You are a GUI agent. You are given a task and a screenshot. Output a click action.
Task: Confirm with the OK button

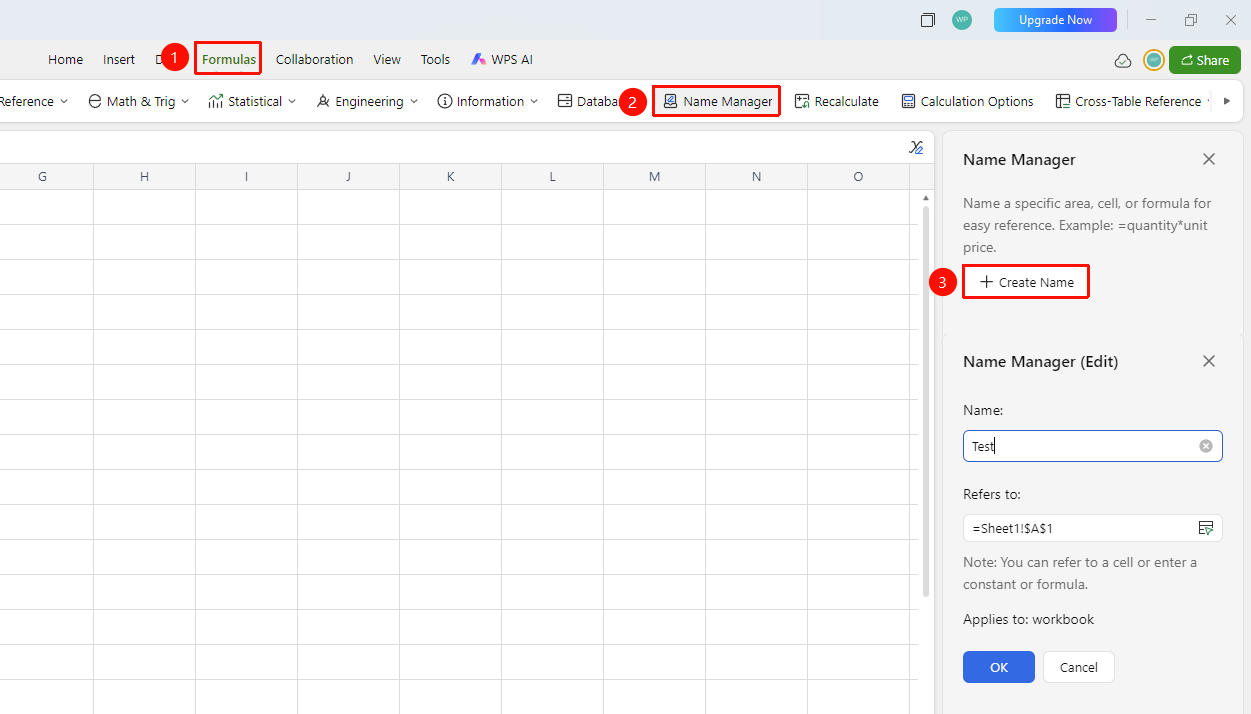pos(999,667)
